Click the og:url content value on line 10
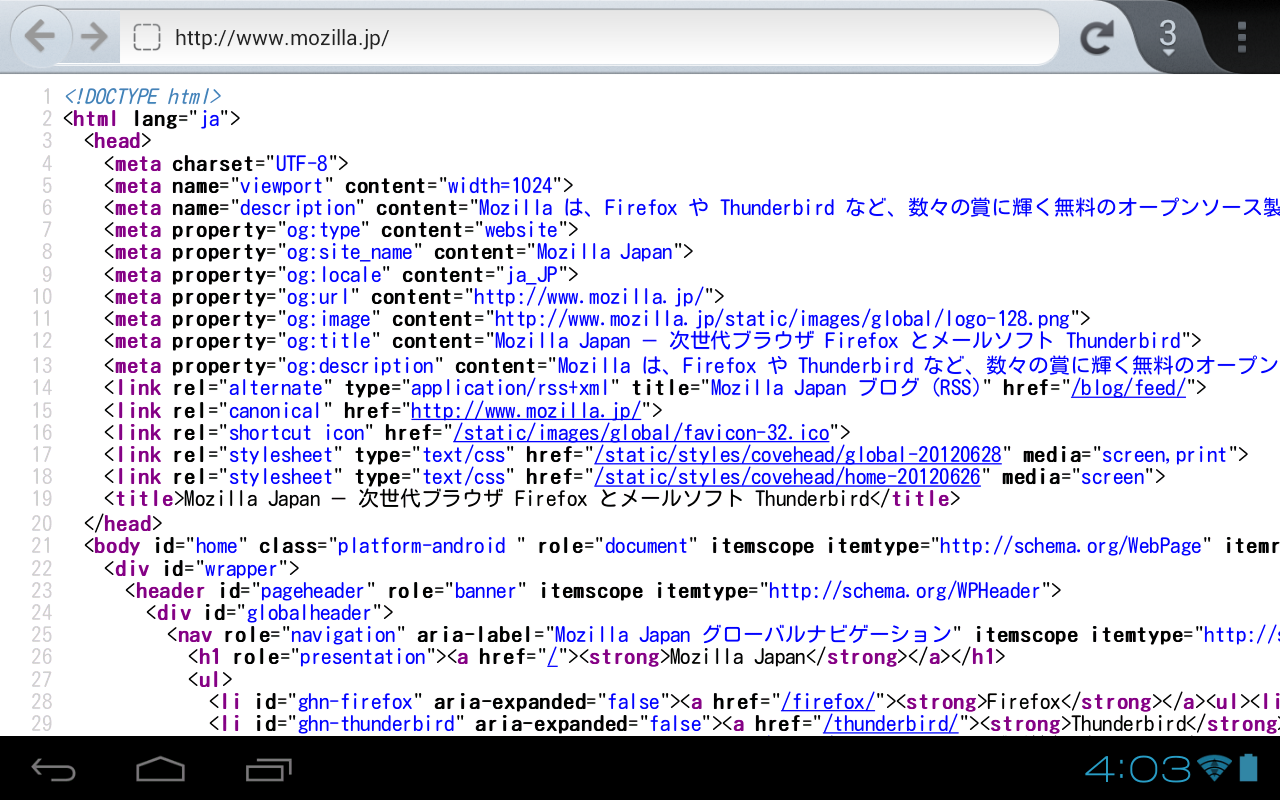The width and height of the screenshot is (1280, 800). pos(590,297)
